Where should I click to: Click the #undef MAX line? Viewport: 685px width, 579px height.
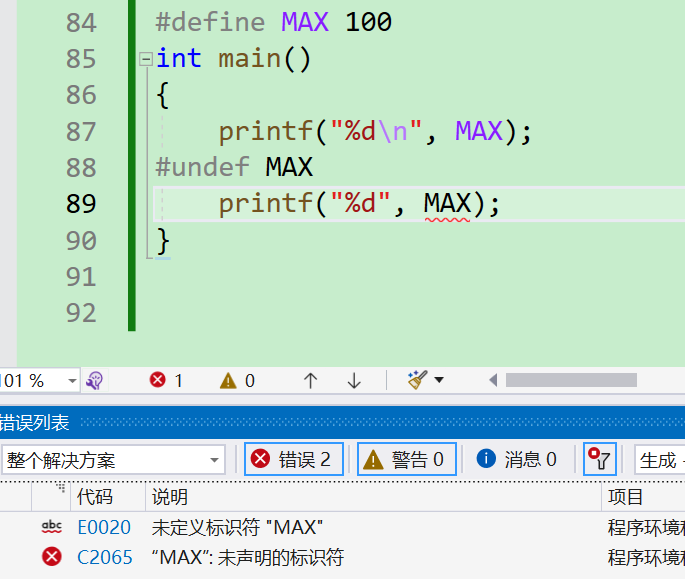point(234,167)
